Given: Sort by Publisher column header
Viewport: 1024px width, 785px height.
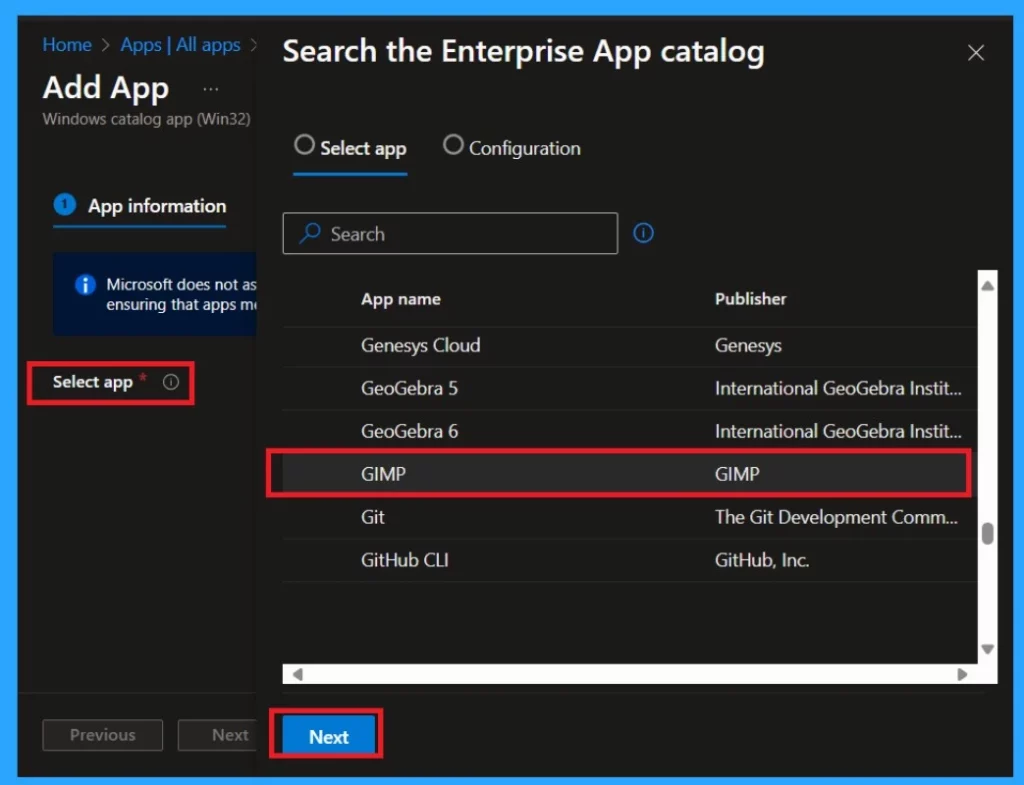Looking at the screenshot, I should pyautogui.click(x=750, y=299).
